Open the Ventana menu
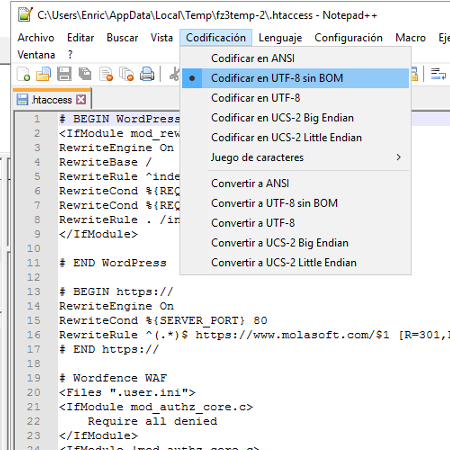 pyautogui.click(x=36, y=55)
